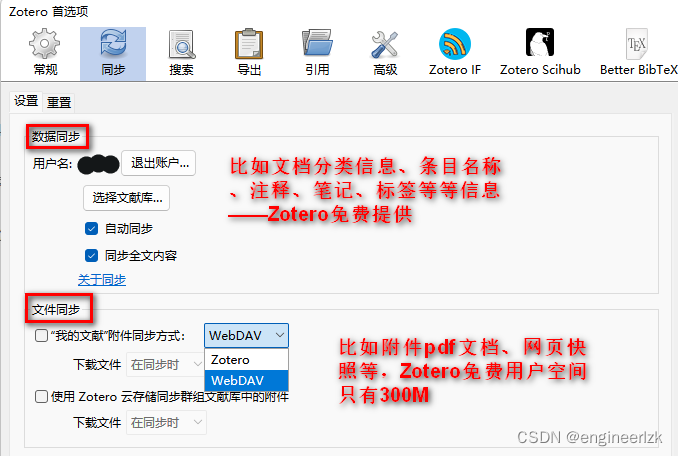Open the 导出 export preferences pane
The width and height of the screenshot is (678, 456).
pyautogui.click(x=249, y=53)
